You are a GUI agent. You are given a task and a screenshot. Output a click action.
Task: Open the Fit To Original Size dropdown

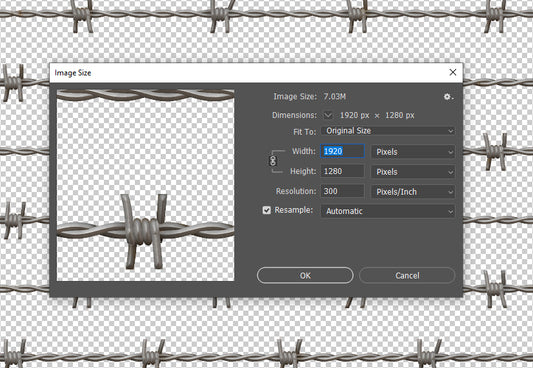[x=388, y=131]
